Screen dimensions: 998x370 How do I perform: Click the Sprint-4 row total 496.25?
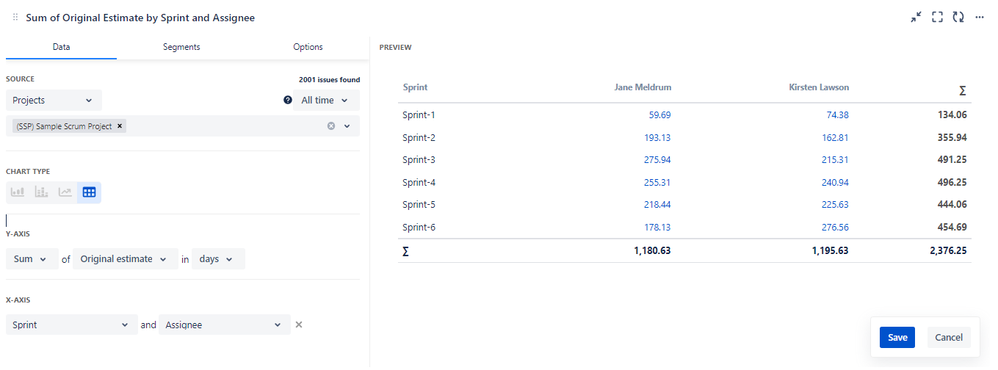pyautogui.click(x=952, y=182)
